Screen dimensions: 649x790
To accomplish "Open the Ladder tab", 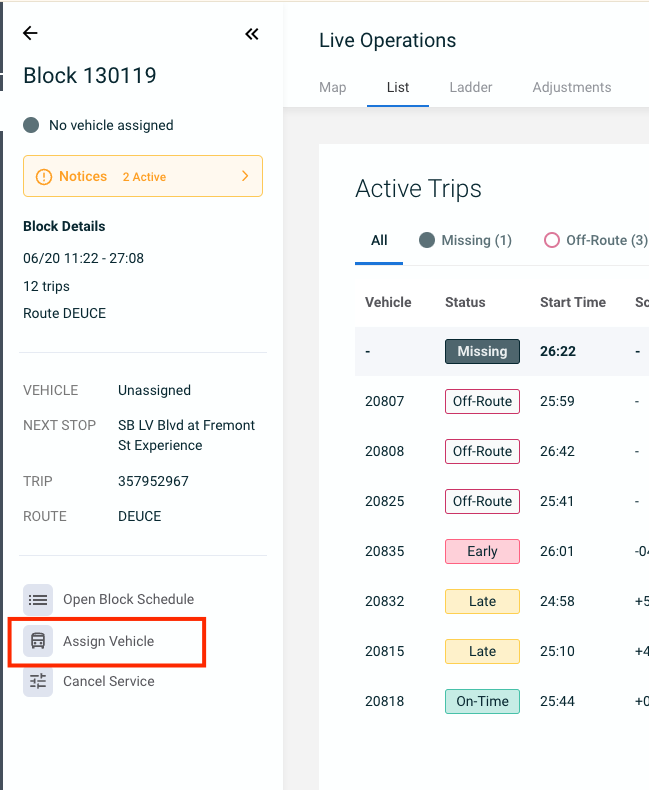I will [x=471, y=87].
